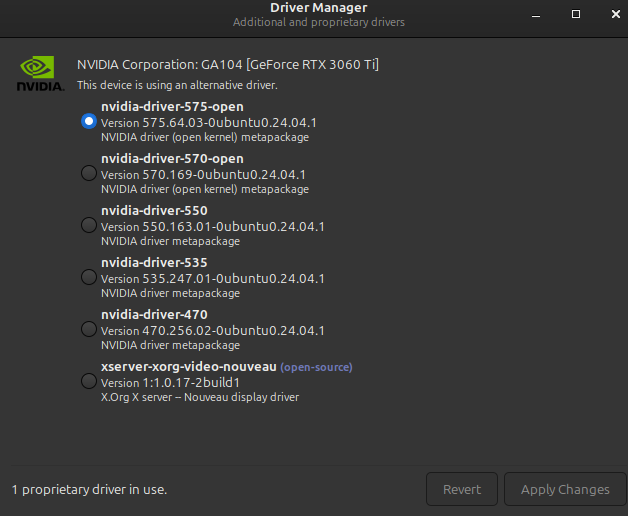Click 570 driver's 'NVIDIA driver (open kernel) metapackage' description
The image size is (628, 516).
[x=205, y=189]
